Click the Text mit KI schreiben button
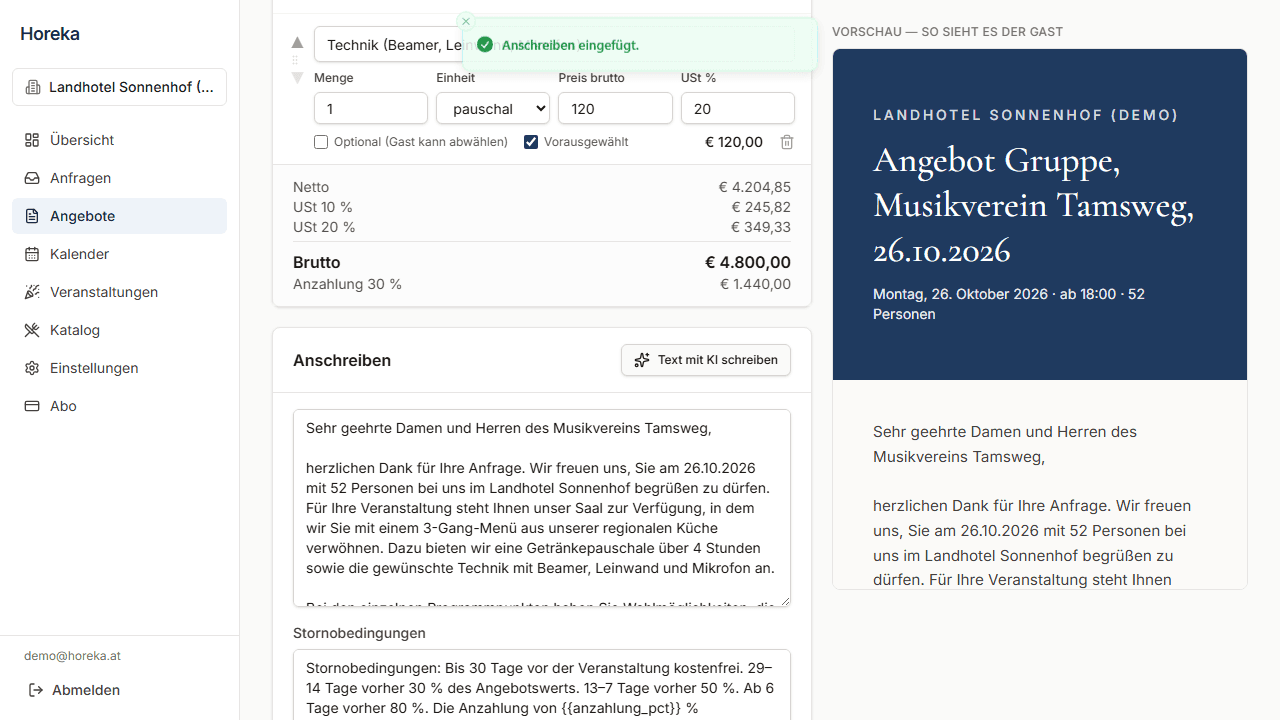 706,360
